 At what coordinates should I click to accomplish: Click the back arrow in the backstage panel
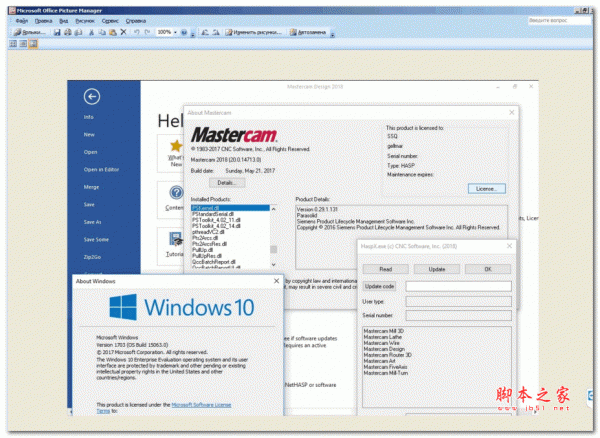click(x=92, y=97)
